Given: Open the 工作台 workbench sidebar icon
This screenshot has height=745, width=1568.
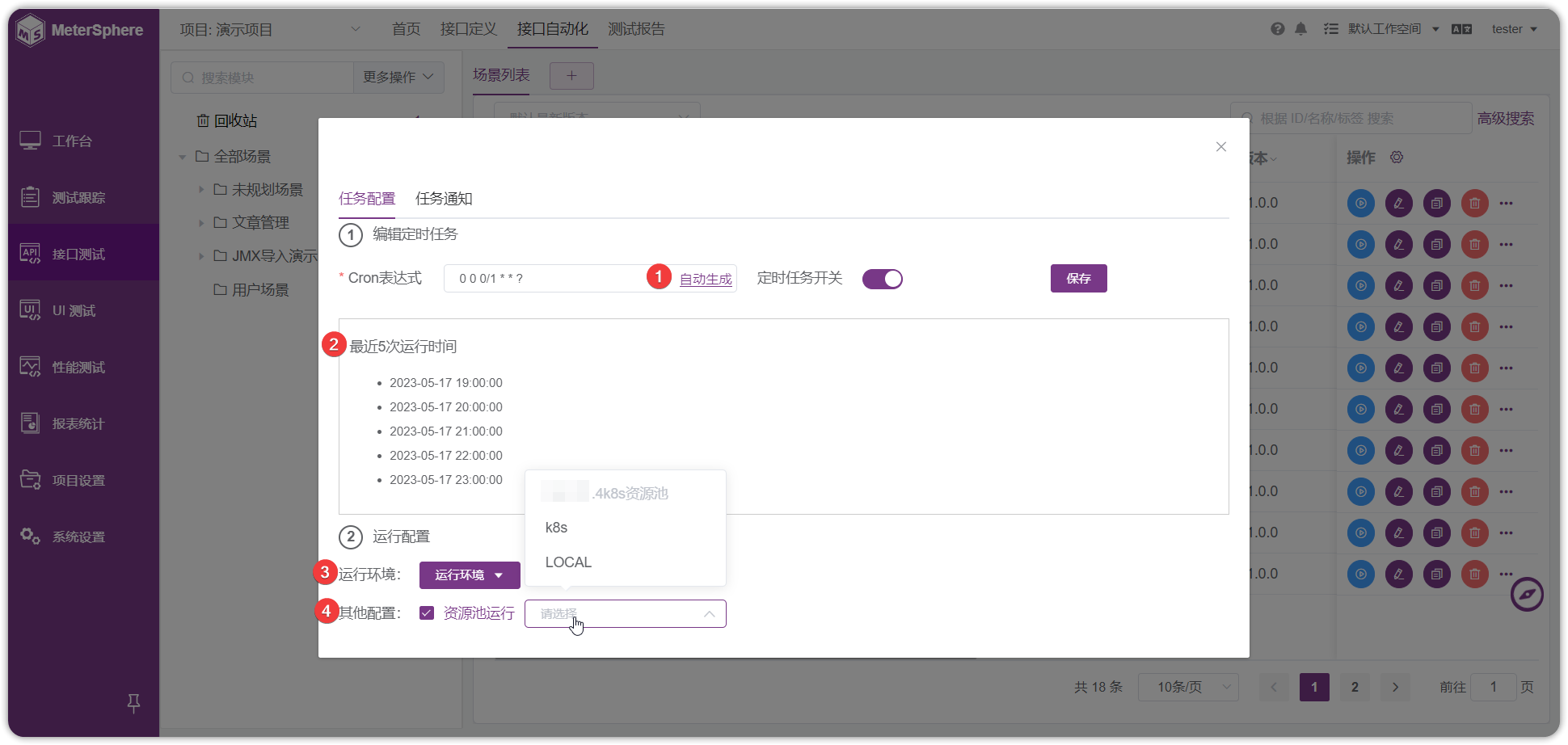Looking at the screenshot, I should click(x=31, y=141).
